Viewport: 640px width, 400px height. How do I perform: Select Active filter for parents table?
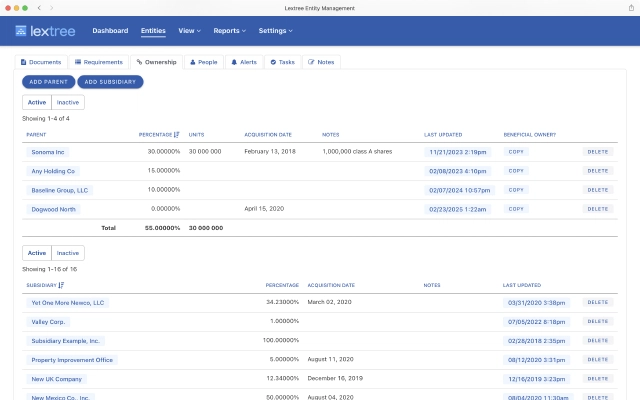coord(37,102)
